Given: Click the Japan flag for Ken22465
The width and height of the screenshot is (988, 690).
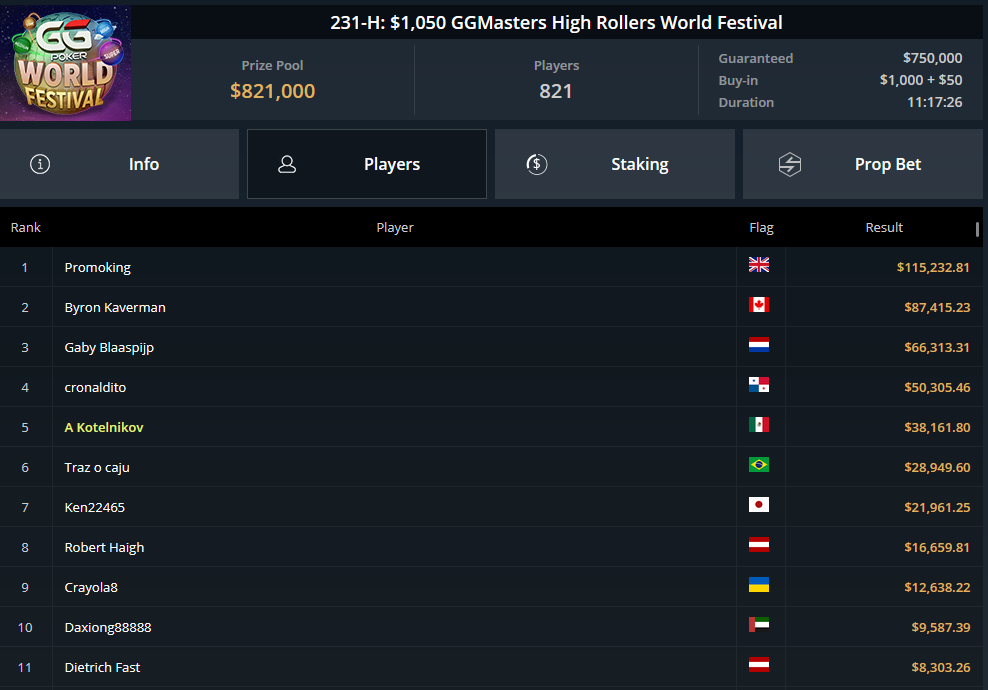Looking at the screenshot, I should (x=759, y=505).
